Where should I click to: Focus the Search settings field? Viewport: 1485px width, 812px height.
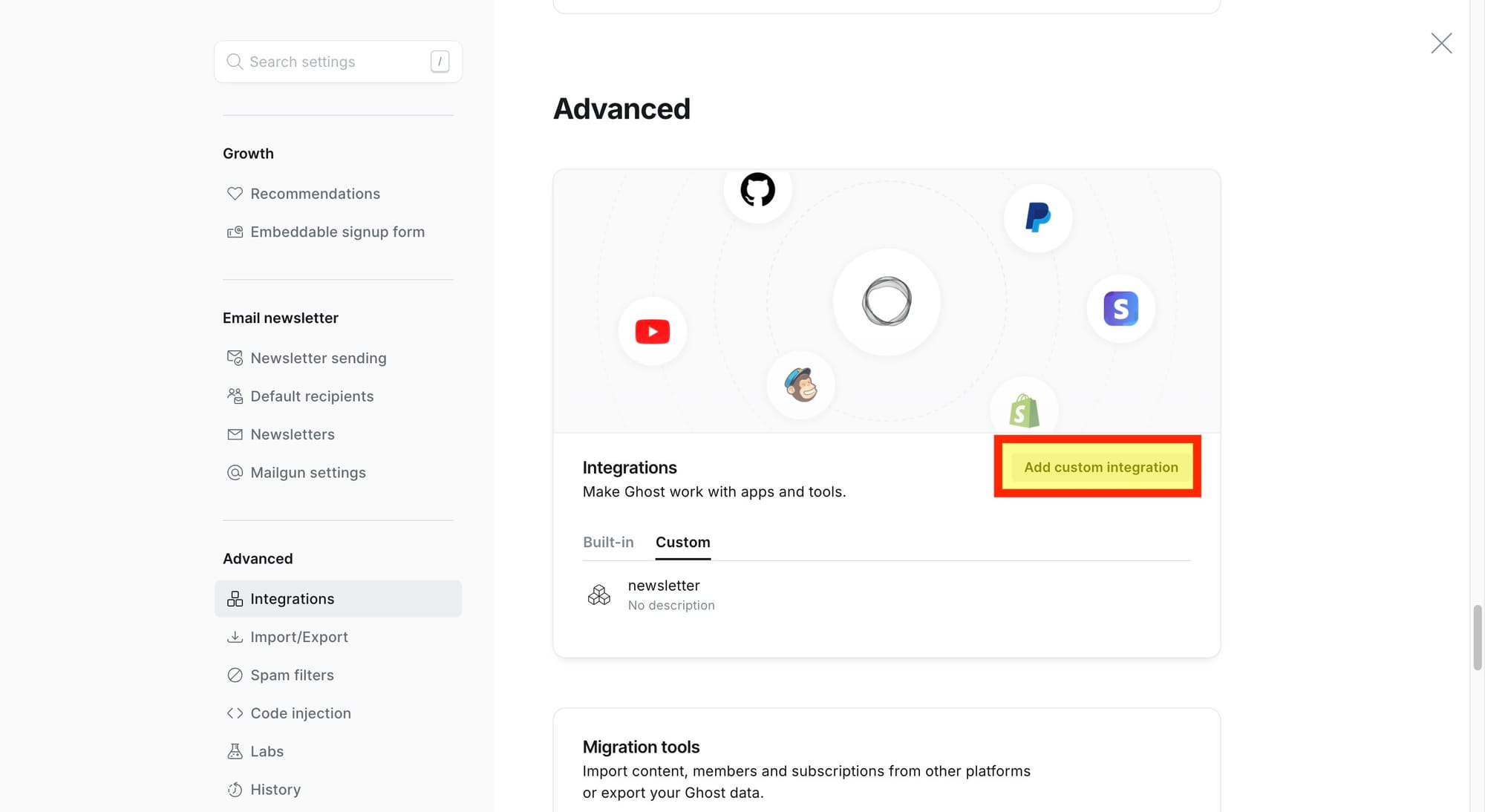(x=338, y=62)
